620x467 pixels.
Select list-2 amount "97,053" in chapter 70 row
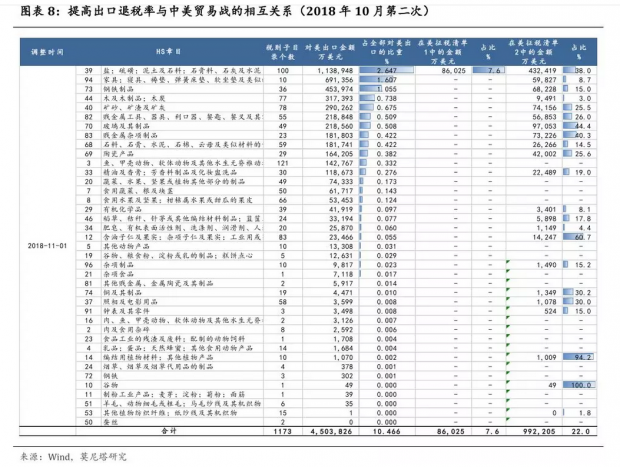[x=544, y=126]
